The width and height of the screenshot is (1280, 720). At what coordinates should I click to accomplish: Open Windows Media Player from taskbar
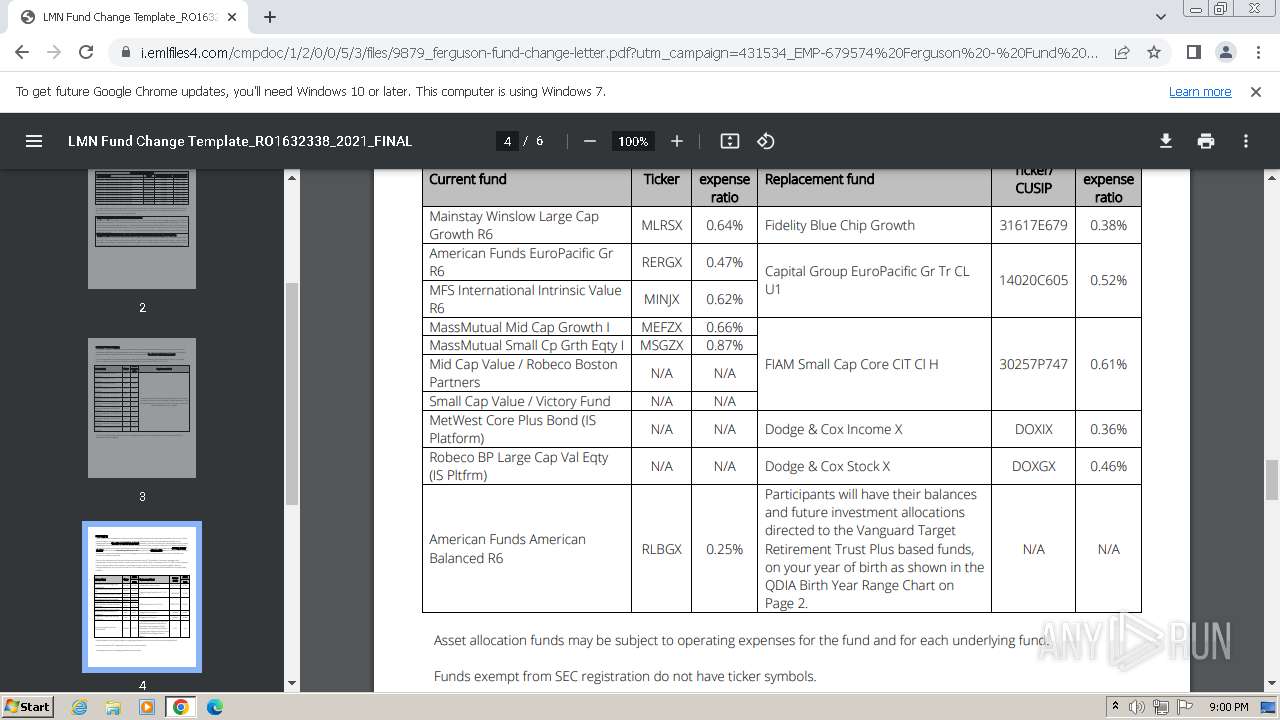coord(147,707)
